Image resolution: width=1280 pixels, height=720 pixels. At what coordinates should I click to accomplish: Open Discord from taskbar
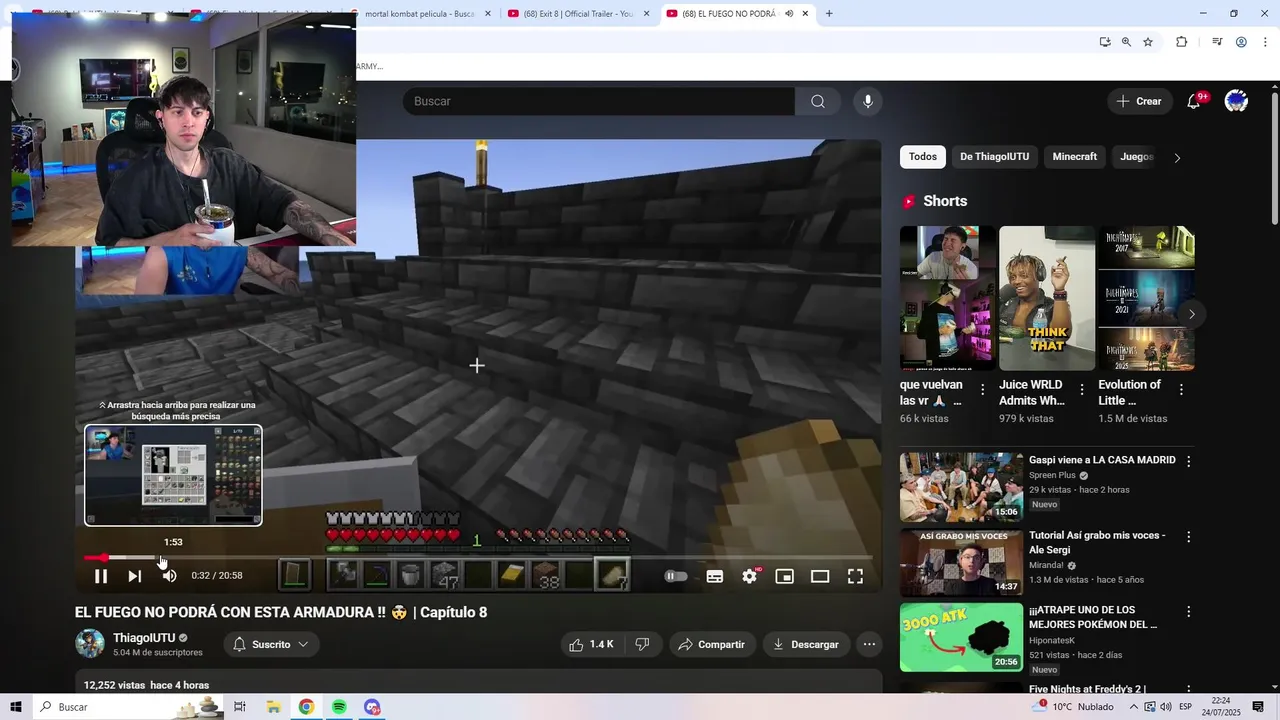(372, 707)
